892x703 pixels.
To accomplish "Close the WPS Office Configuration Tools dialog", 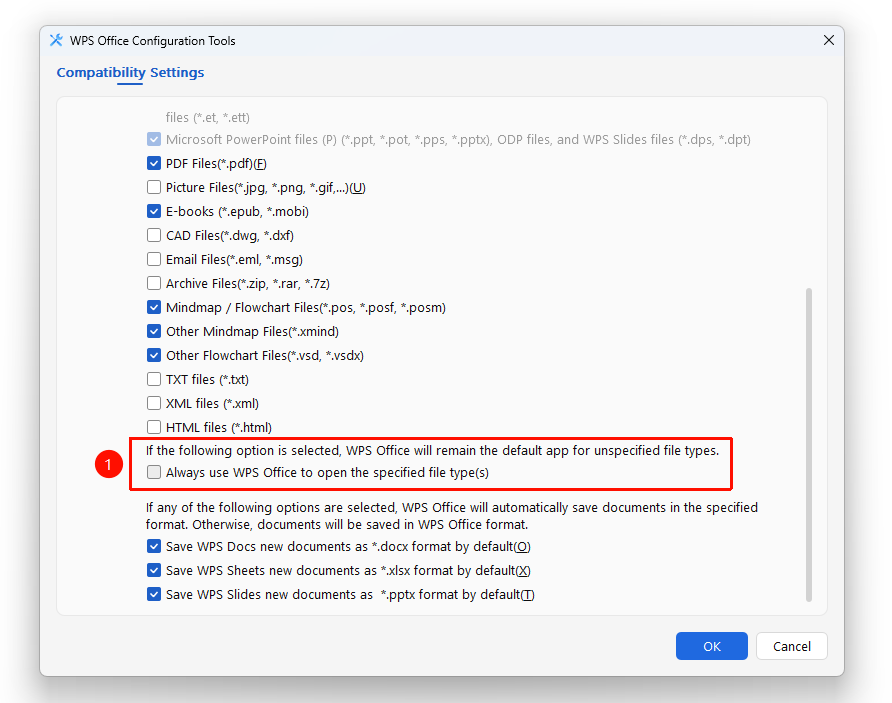I will click(x=829, y=40).
